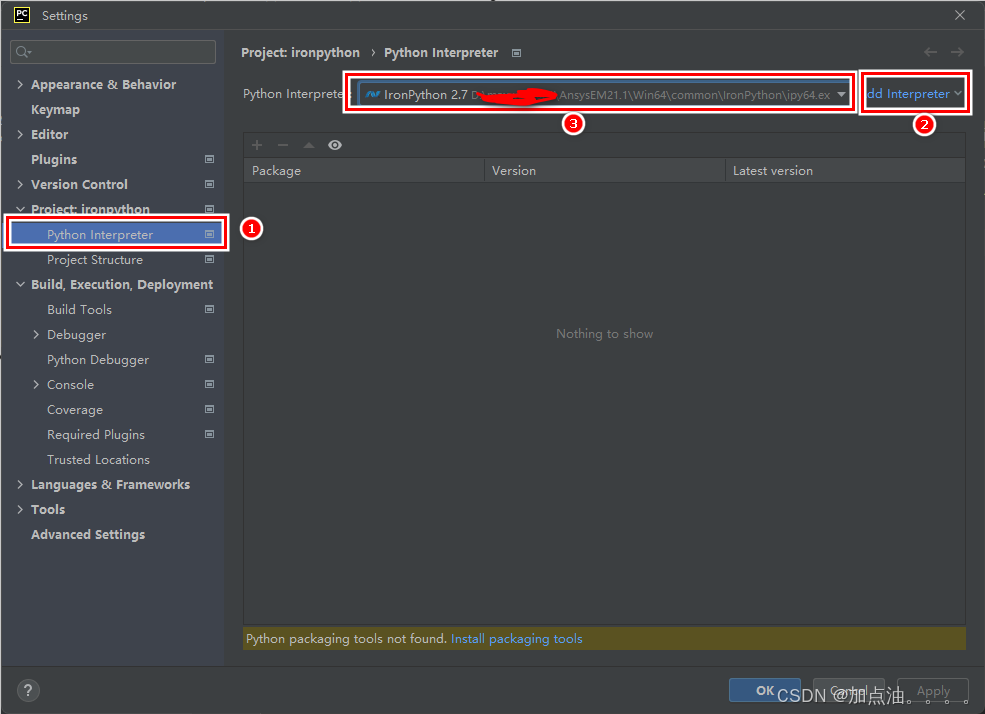Click the project-level icon beside the Python Interpreter breadcrumb

(516, 53)
